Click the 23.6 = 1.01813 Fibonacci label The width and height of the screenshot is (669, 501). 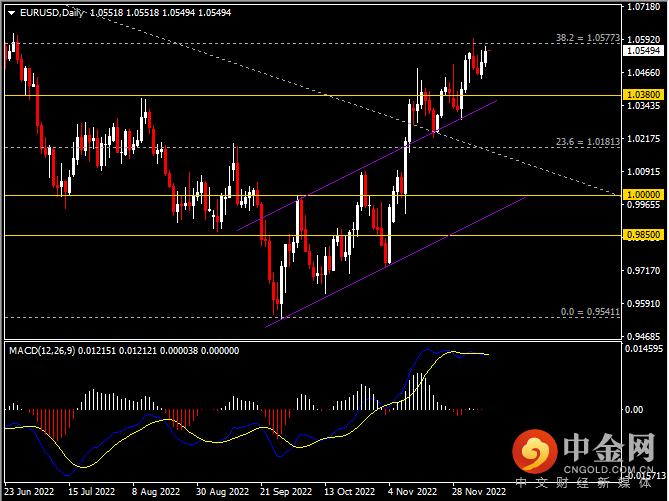[590, 142]
